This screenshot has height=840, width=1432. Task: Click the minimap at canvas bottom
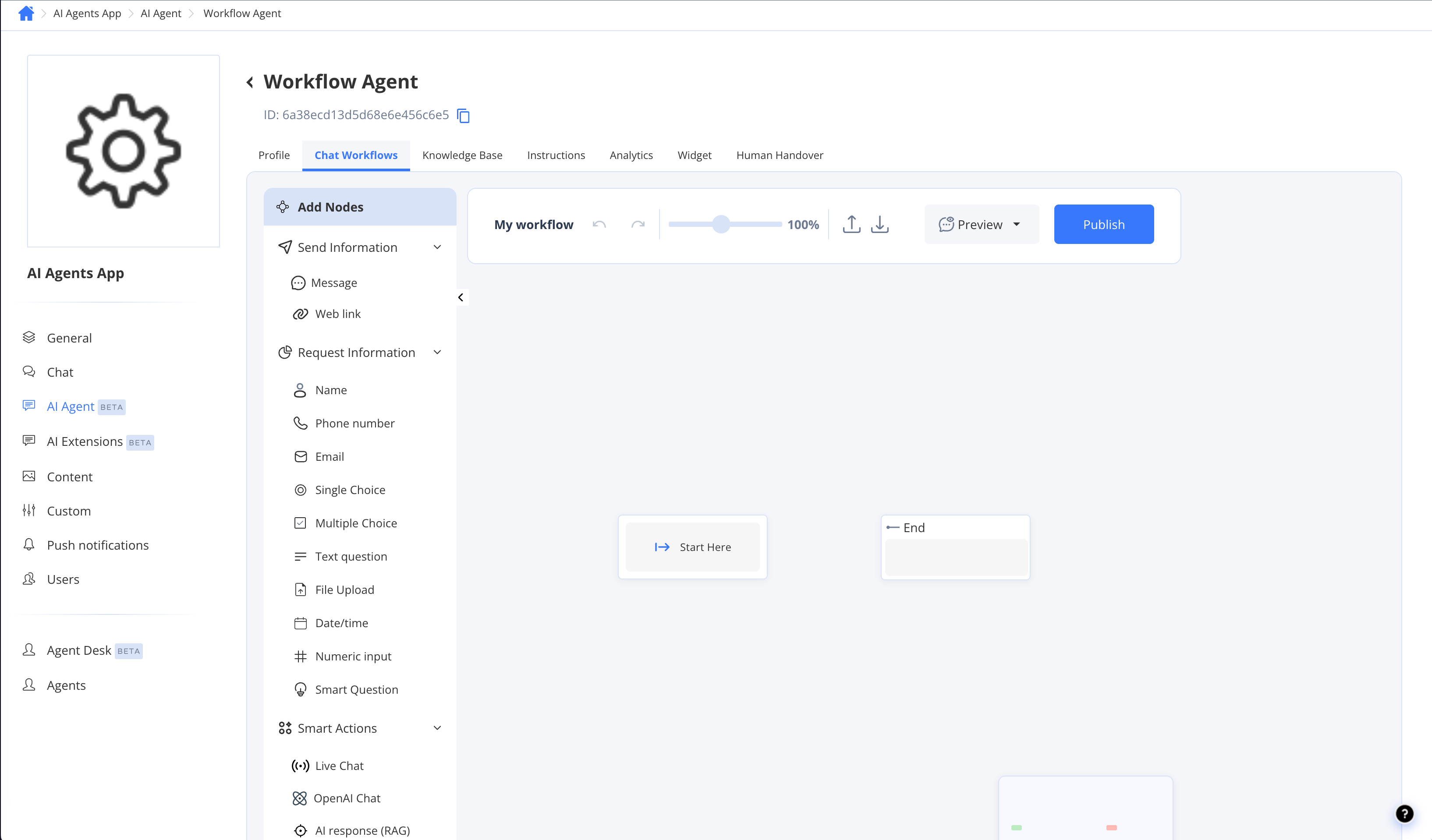1085,808
